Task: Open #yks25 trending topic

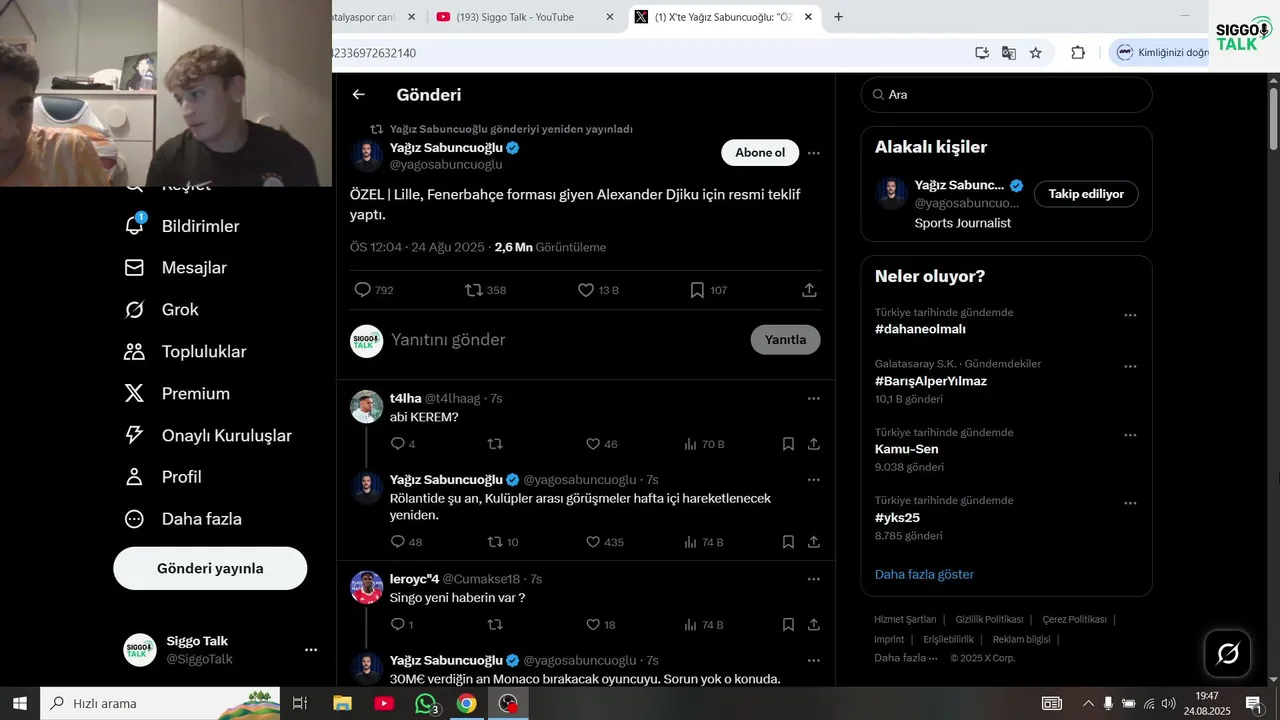Action: tap(897, 517)
